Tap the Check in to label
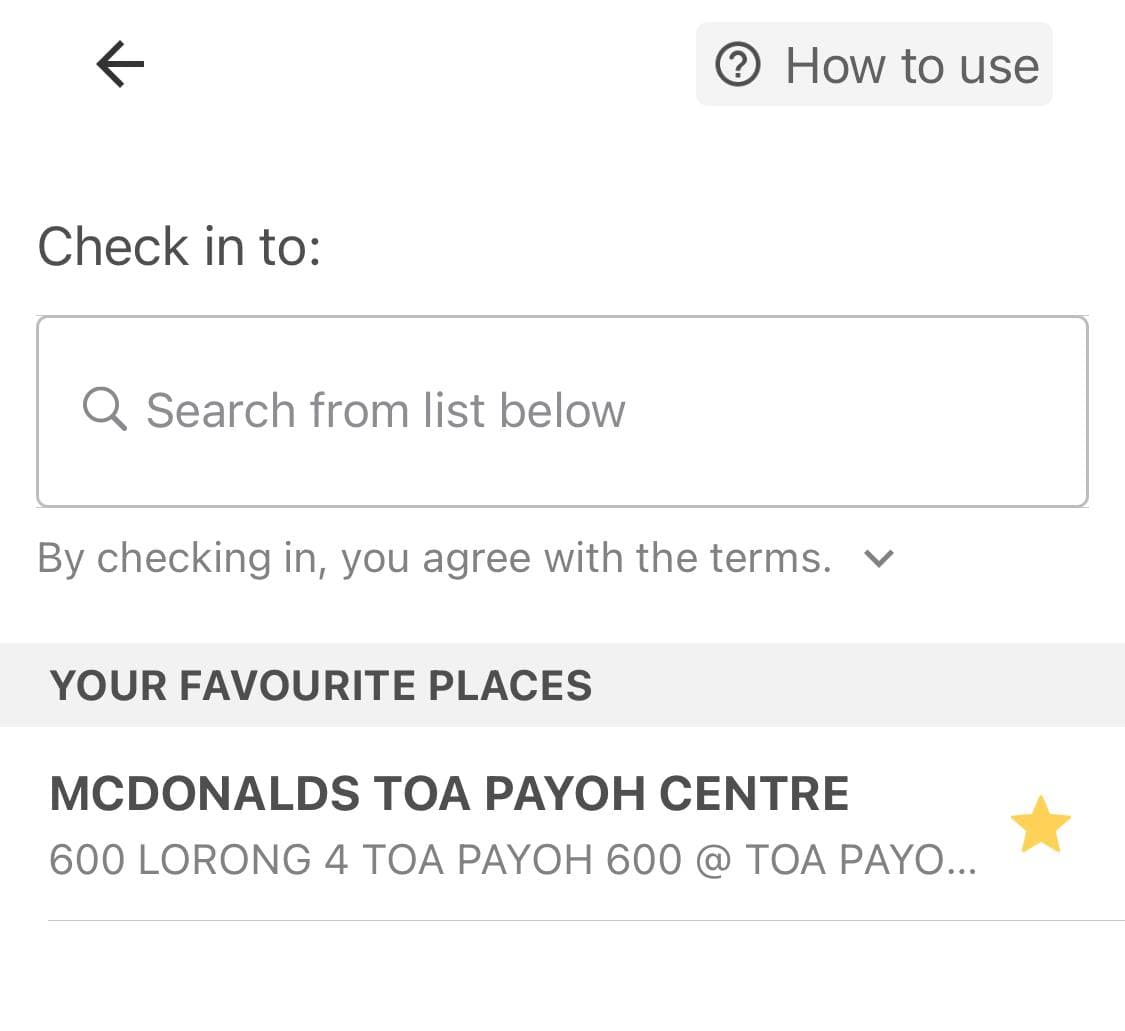 (x=179, y=247)
